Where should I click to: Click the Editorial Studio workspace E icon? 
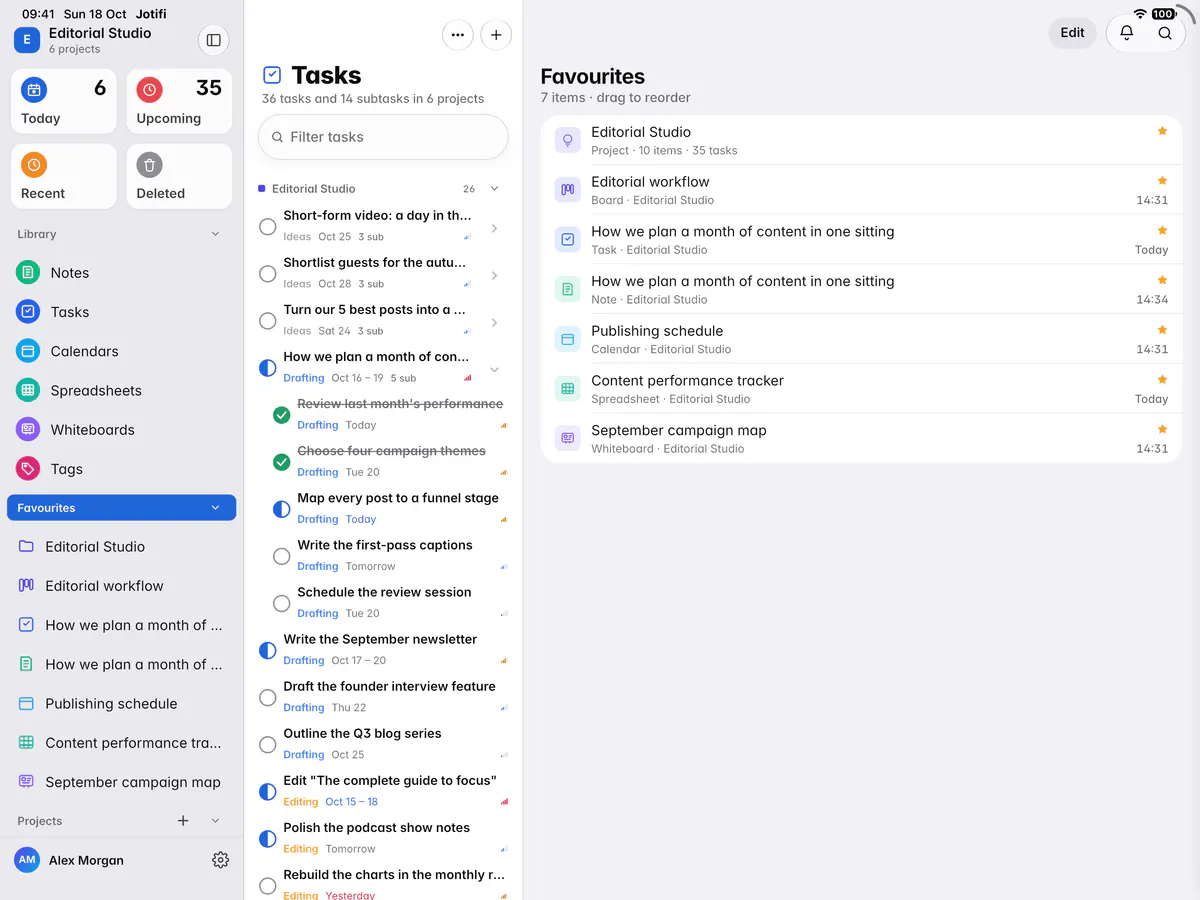[x=27, y=40]
